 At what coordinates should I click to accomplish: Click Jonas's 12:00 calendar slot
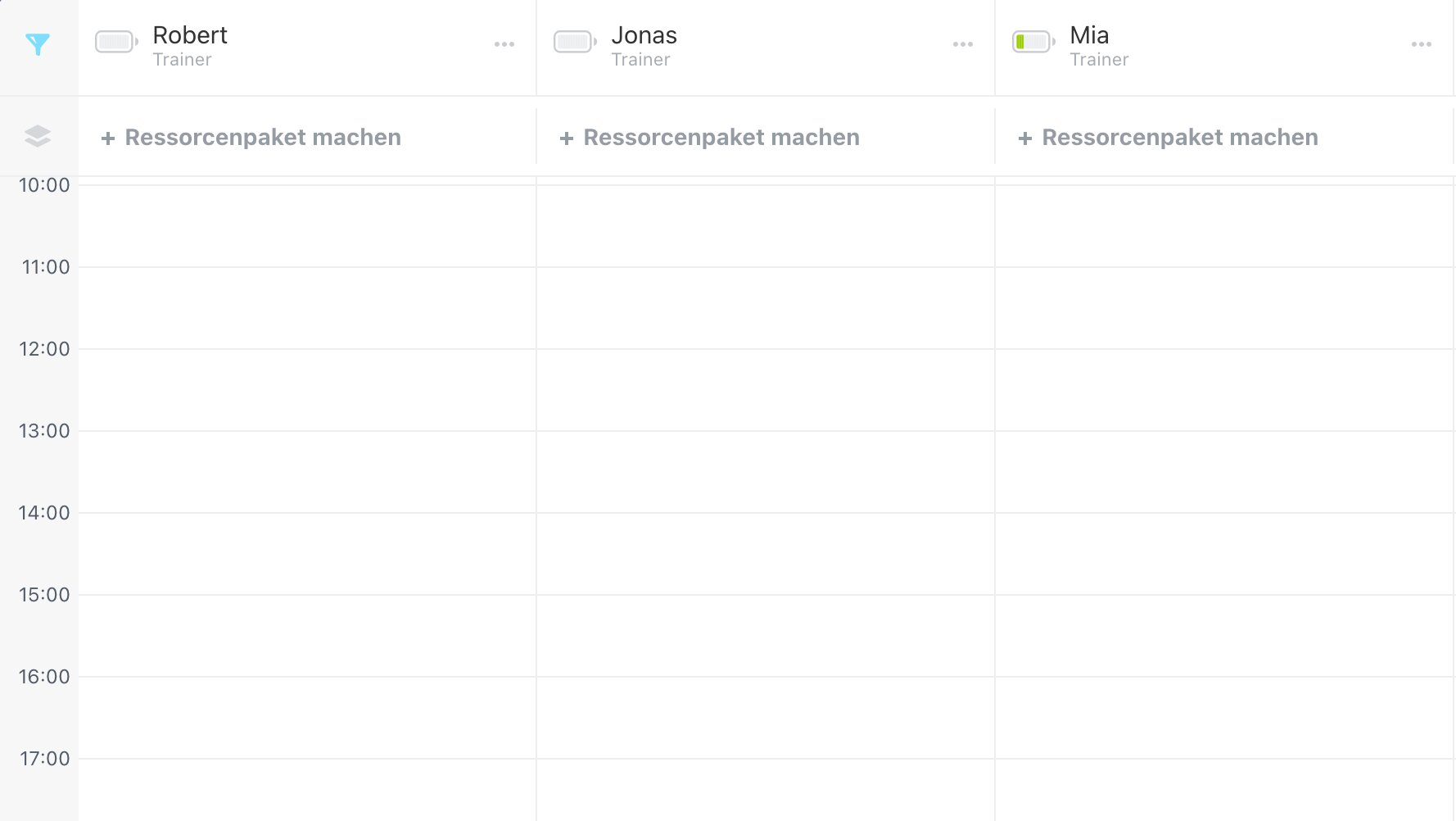766,390
